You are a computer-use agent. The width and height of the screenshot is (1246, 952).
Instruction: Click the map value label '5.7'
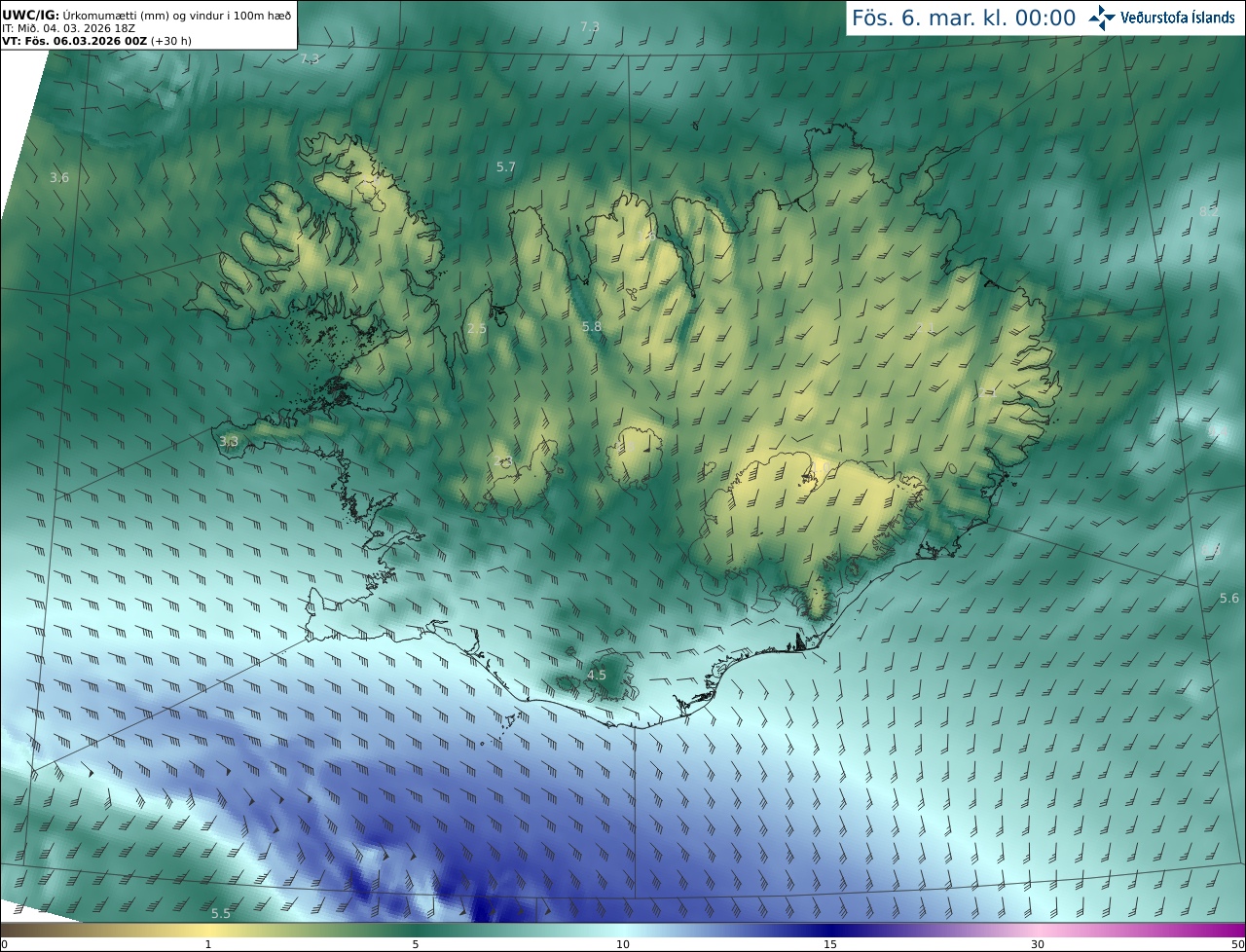[x=506, y=167]
